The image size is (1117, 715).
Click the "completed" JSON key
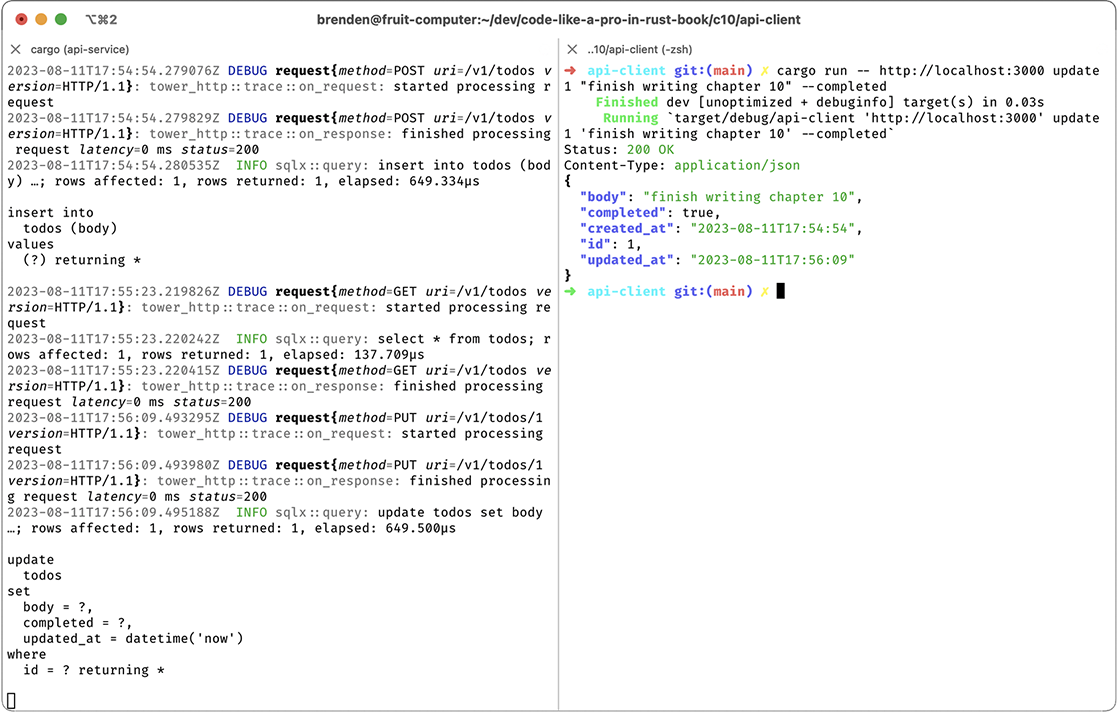(x=623, y=212)
